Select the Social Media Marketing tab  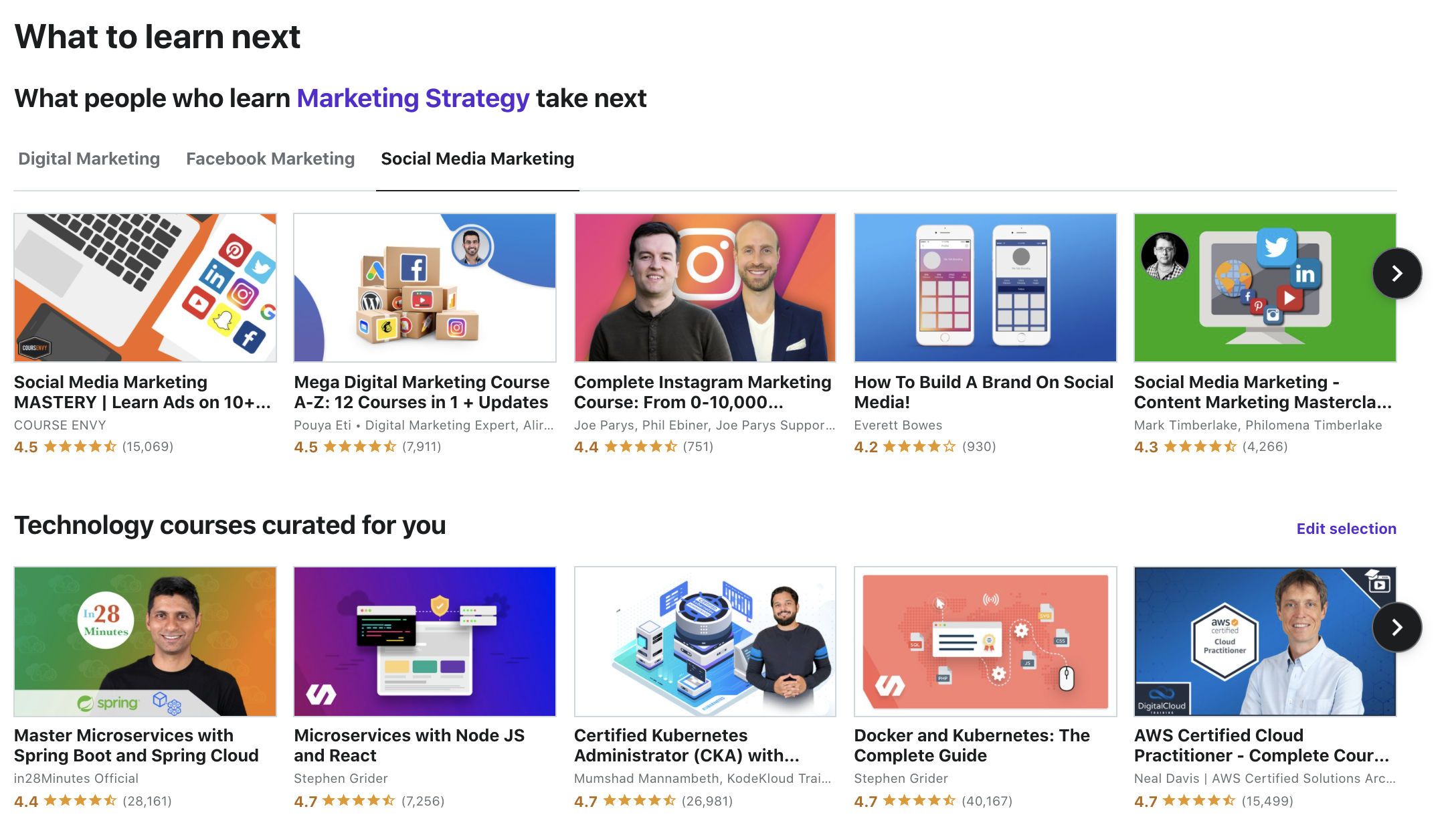tap(477, 159)
